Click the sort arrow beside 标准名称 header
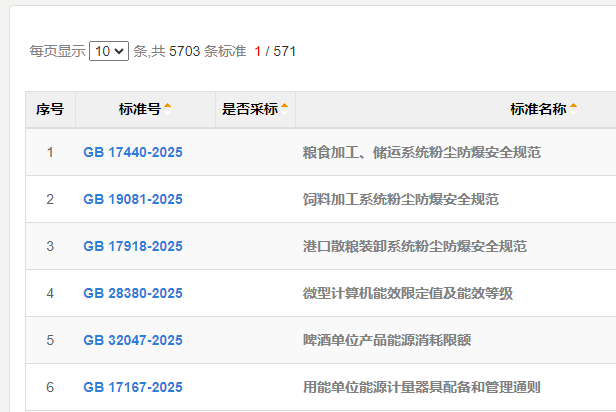 574,108
